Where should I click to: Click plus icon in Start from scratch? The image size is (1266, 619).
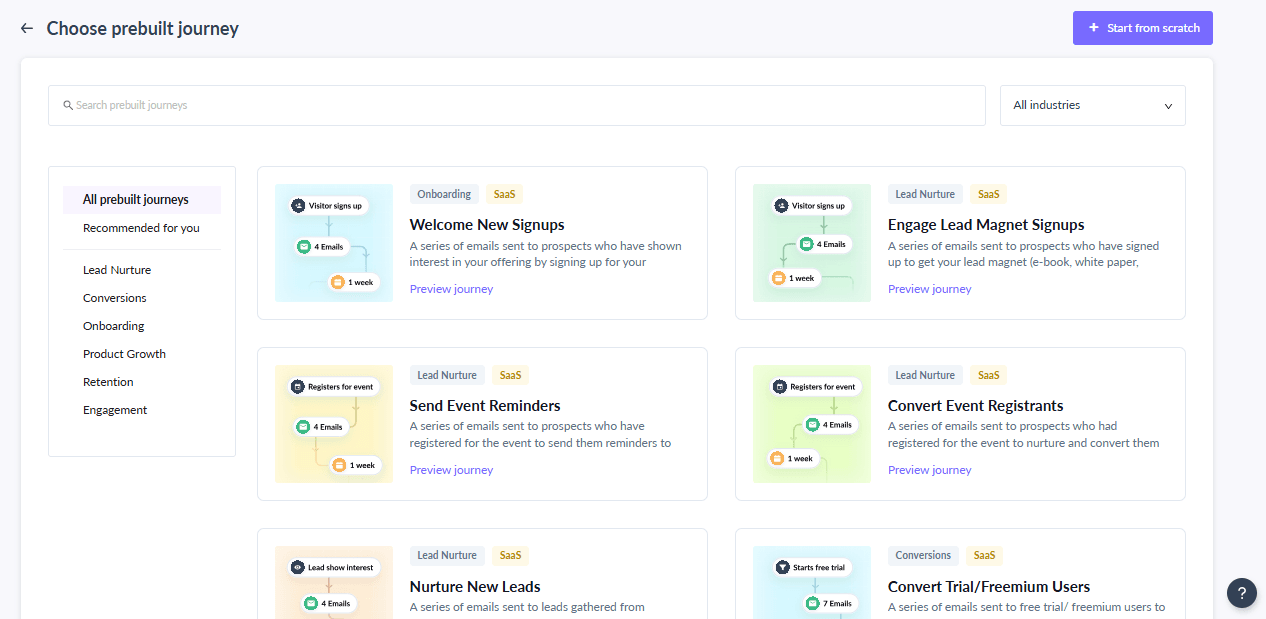(x=1094, y=28)
